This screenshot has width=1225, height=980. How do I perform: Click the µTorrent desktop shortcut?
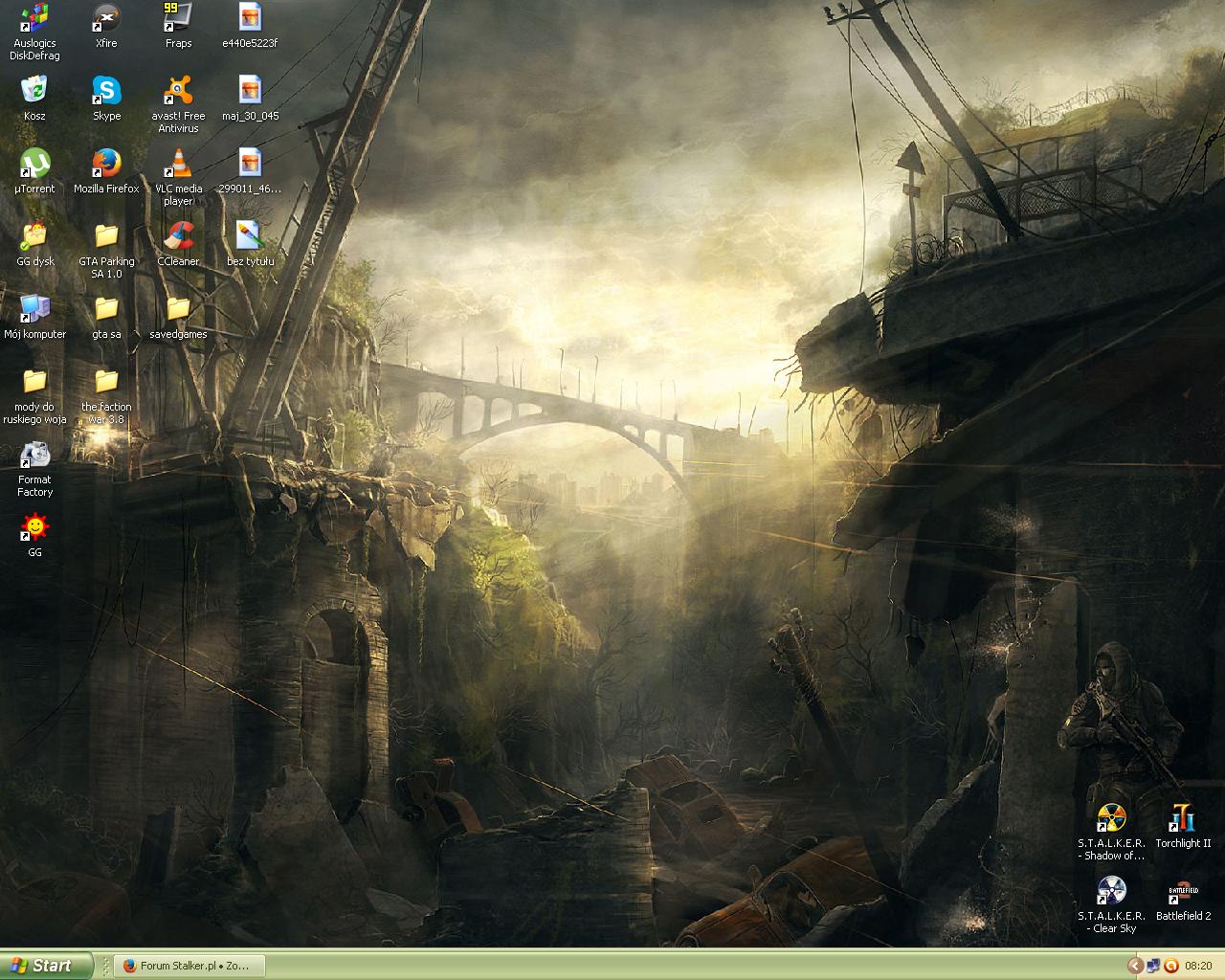pos(34,171)
